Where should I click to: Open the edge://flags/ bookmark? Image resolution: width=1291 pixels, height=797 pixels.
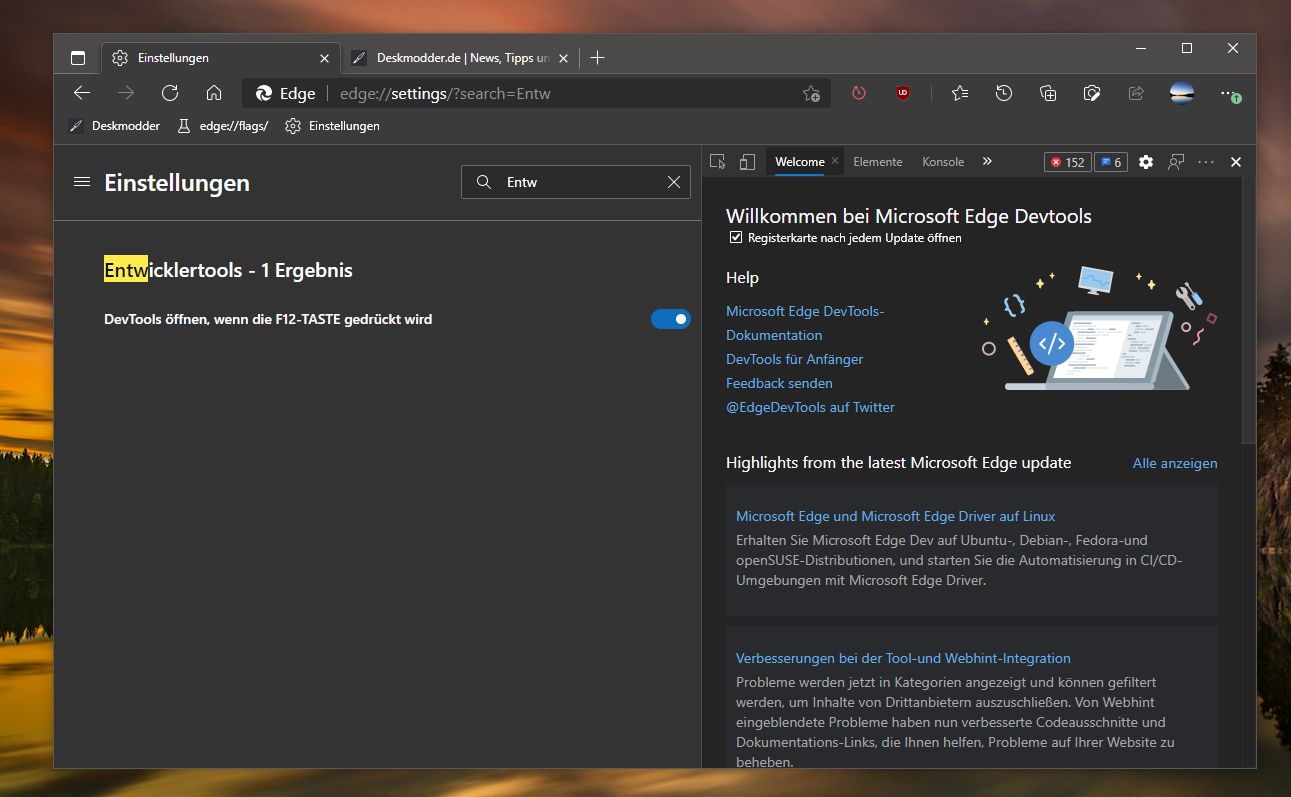coord(223,126)
